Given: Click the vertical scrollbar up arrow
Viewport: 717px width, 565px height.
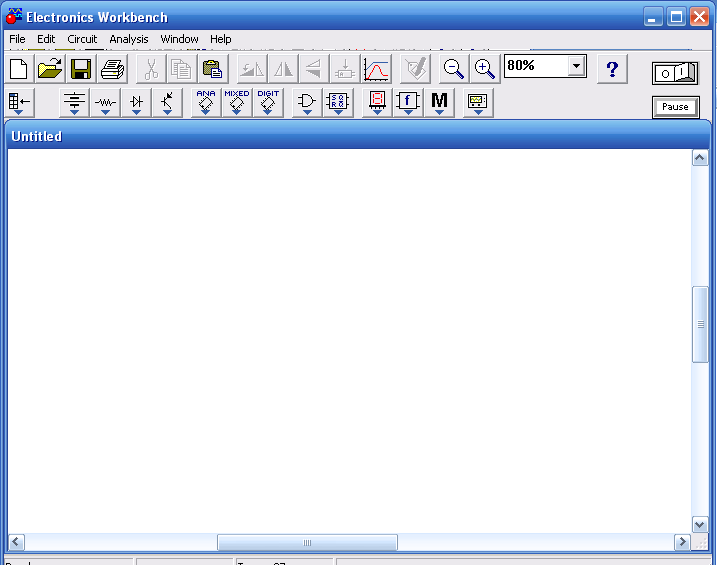Looking at the screenshot, I should tap(700, 158).
